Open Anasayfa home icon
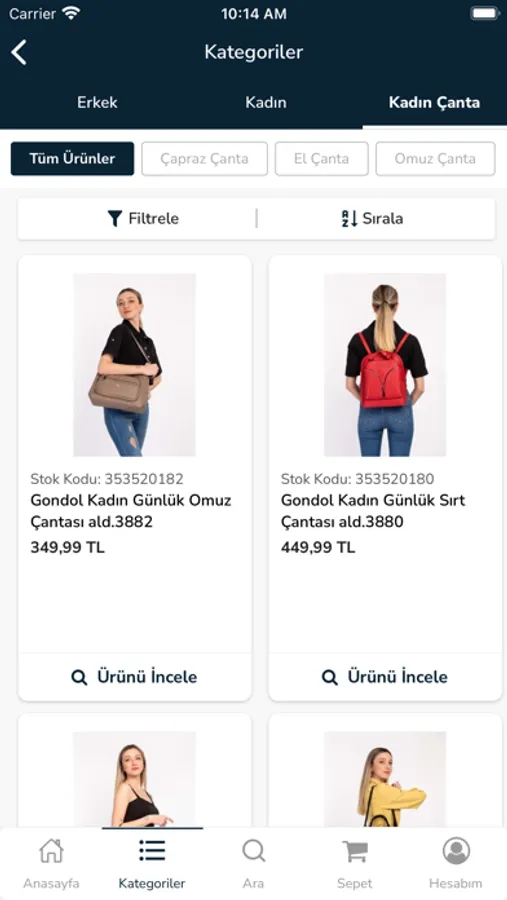Screen dimensions: 507x900 click(51, 851)
